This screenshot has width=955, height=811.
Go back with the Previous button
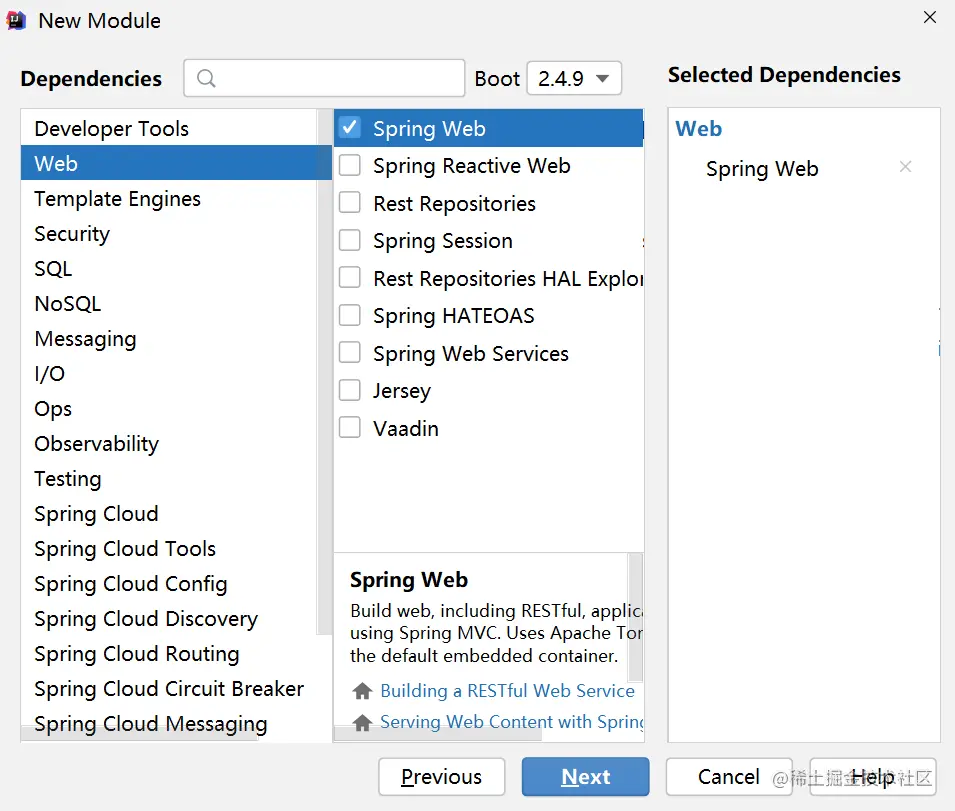point(441,777)
